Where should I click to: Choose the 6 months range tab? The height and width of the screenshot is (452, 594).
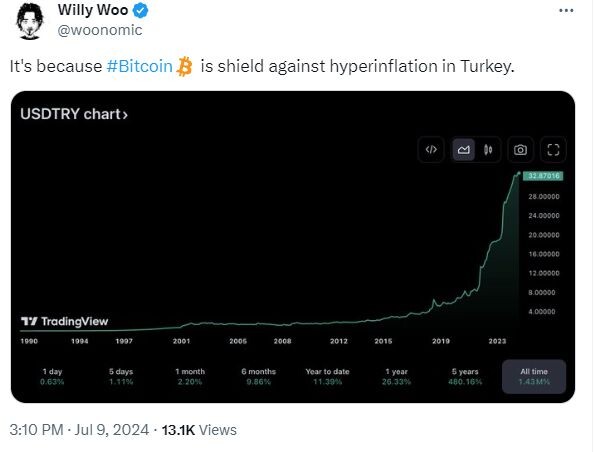click(x=258, y=376)
